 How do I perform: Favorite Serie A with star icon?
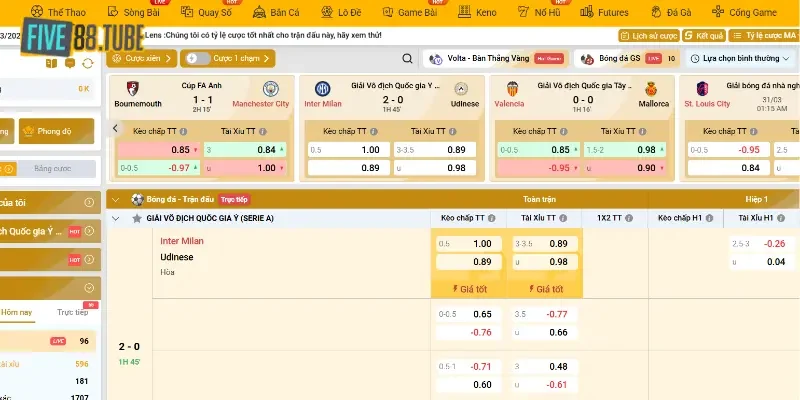point(137,218)
